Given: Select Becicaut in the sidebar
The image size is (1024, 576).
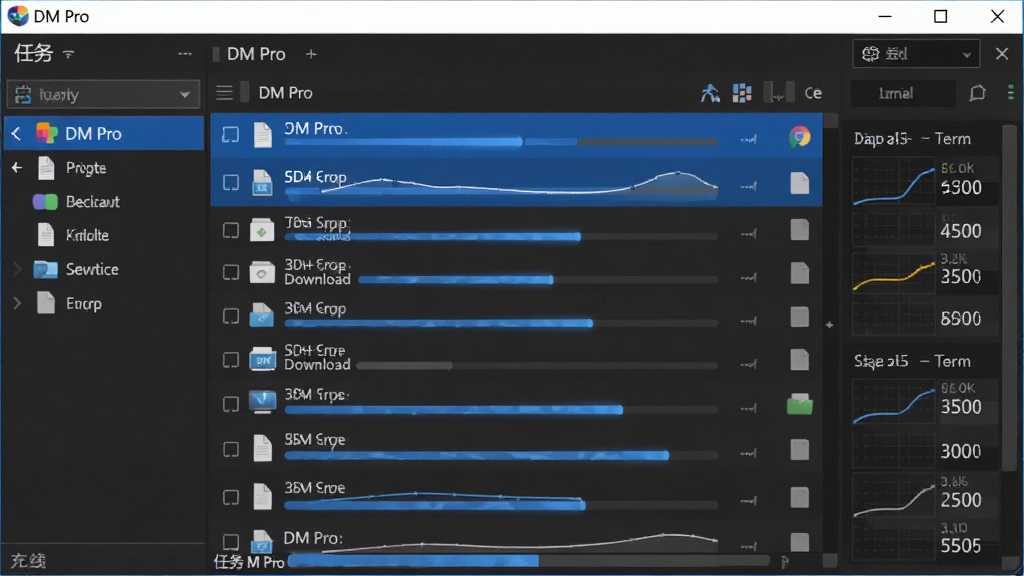Looking at the screenshot, I should [93, 202].
